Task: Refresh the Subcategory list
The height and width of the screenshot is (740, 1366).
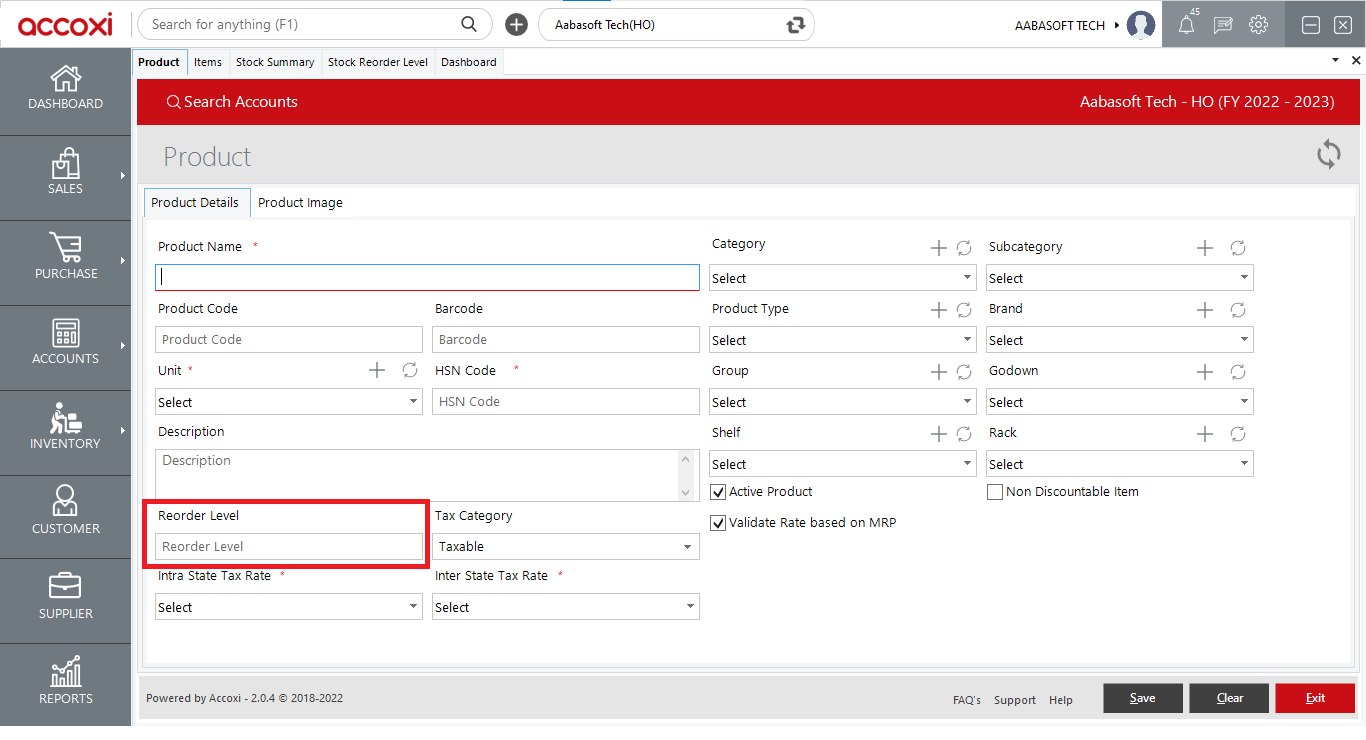Action: tap(1238, 248)
